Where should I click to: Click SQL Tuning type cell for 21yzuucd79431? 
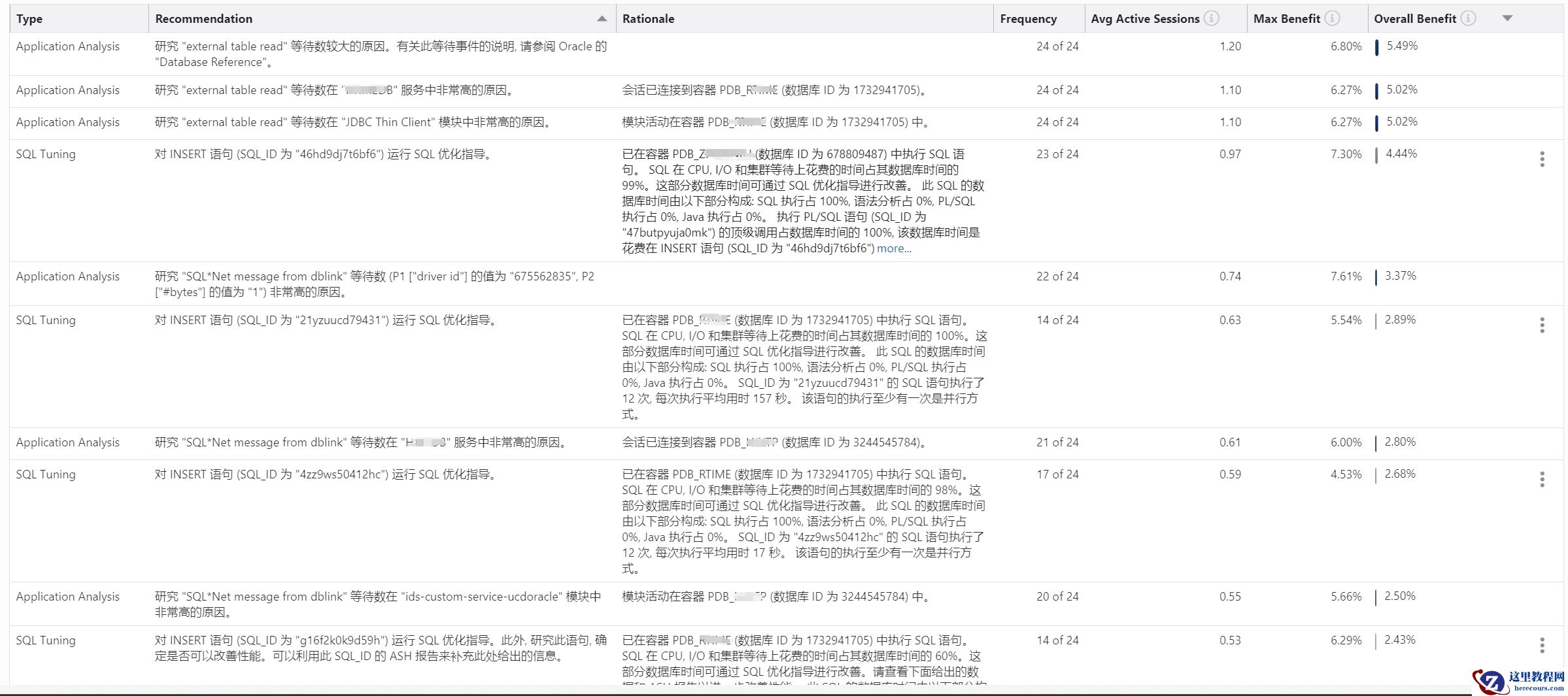click(46, 320)
